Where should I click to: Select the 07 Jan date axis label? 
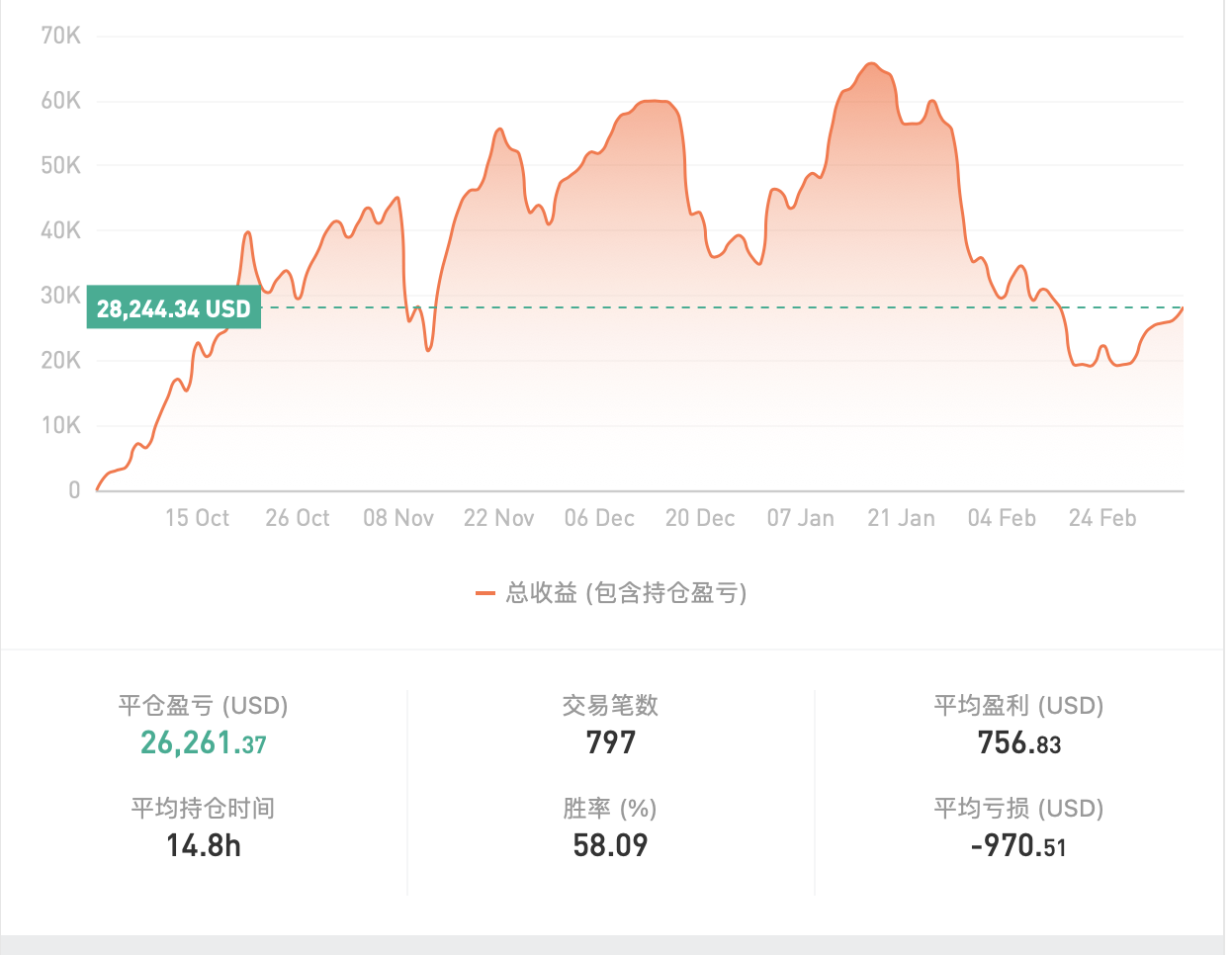[x=801, y=518]
